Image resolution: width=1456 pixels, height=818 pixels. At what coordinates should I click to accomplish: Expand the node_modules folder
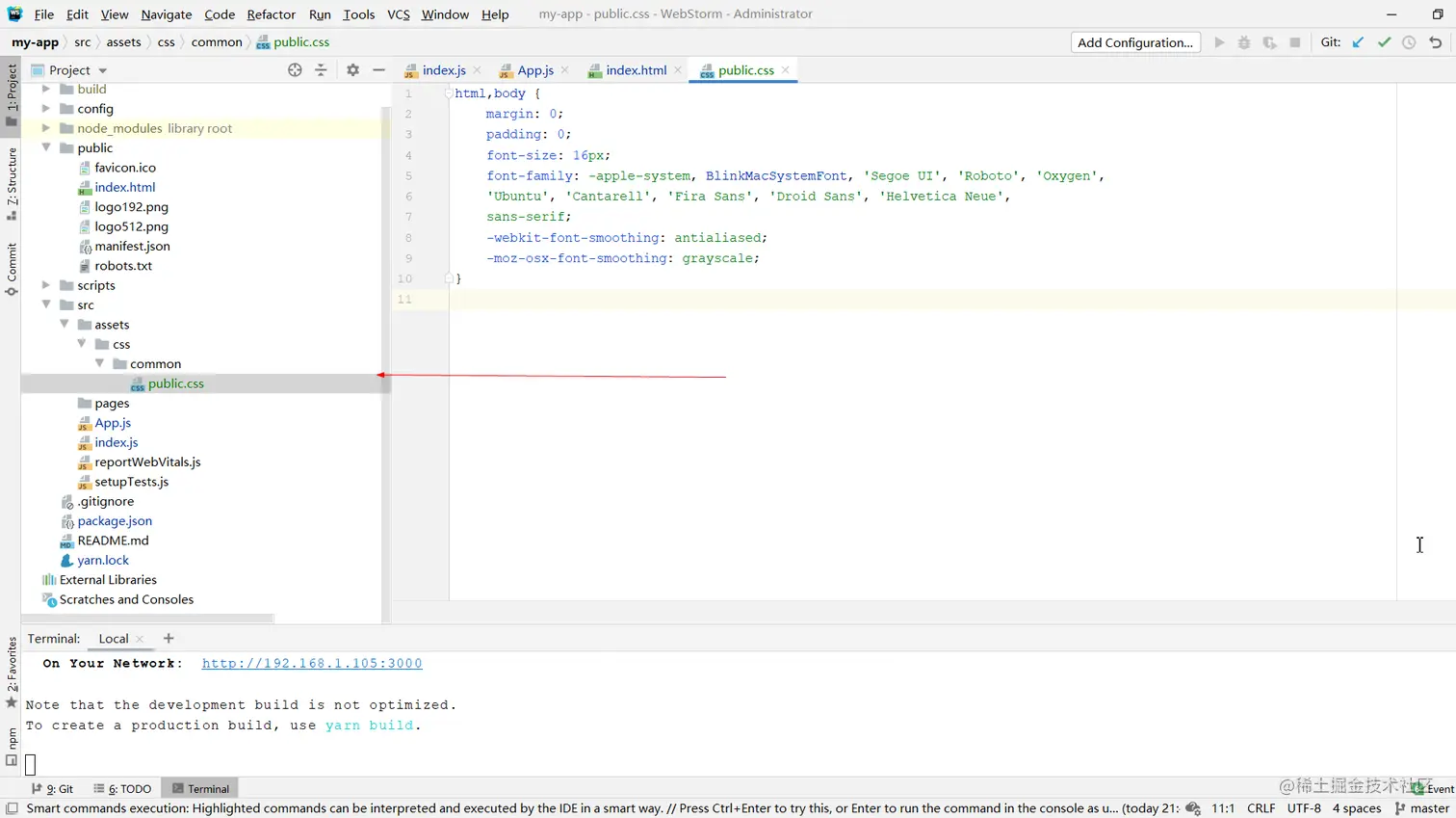45,128
